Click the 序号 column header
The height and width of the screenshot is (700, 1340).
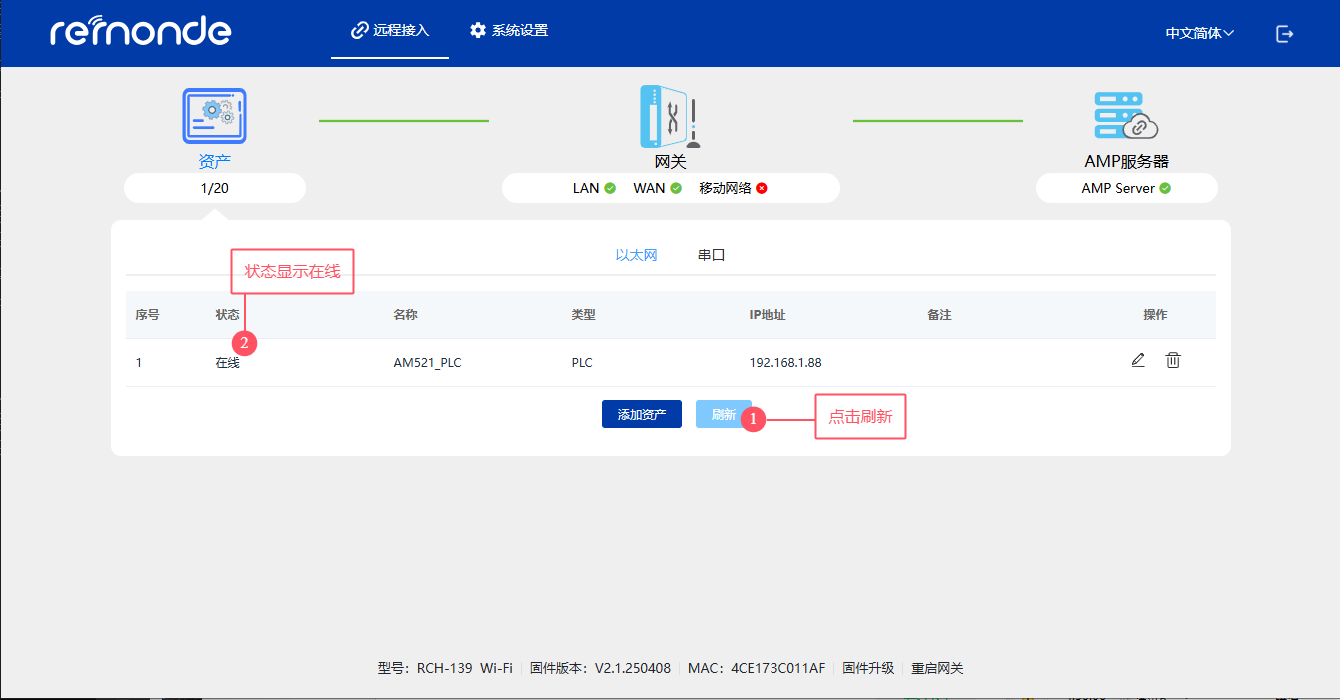coord(148,315)
